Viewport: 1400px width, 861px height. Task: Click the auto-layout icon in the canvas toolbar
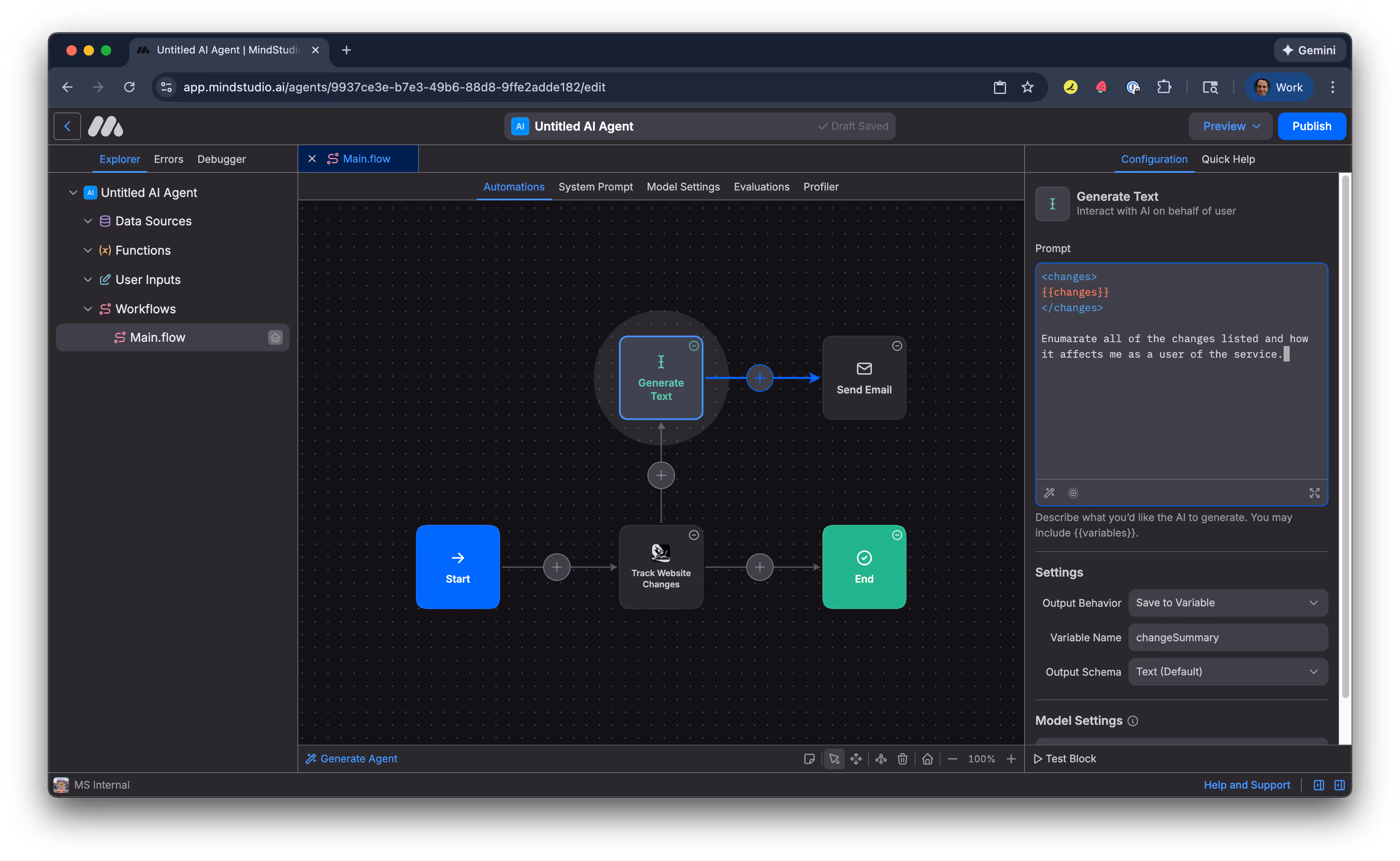point(881,758)
